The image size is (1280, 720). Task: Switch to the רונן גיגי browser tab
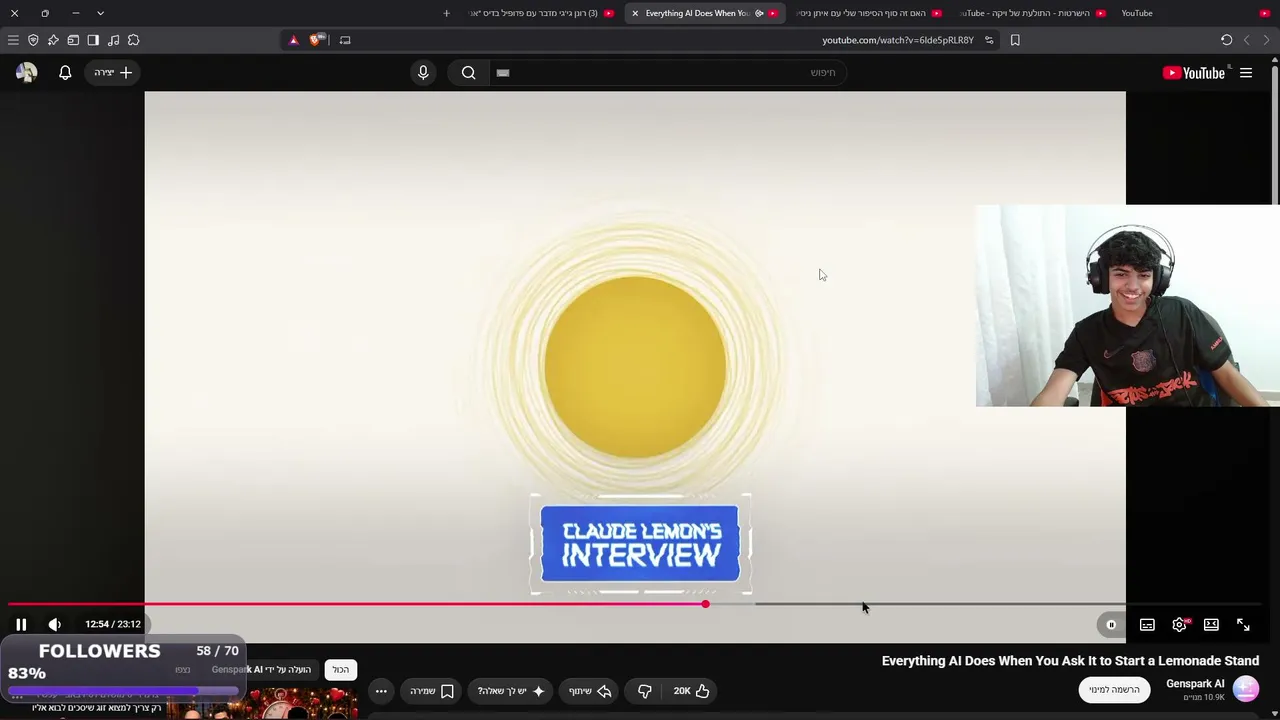(541, 13)
